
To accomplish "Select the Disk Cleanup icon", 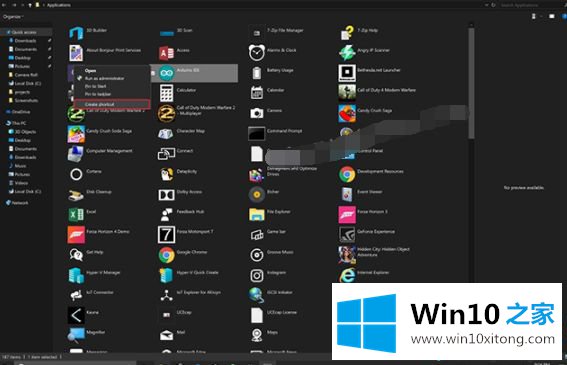I will click(x=76, y=195).
